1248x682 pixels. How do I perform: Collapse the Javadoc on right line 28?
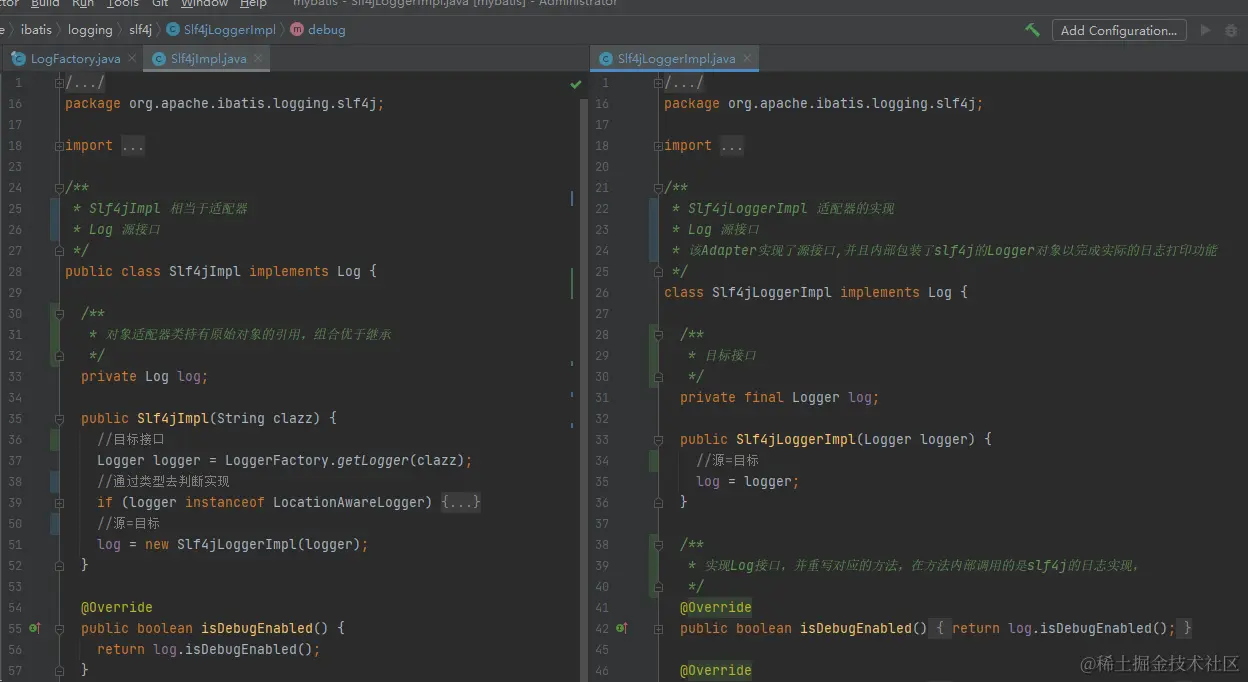click(659, 335)
